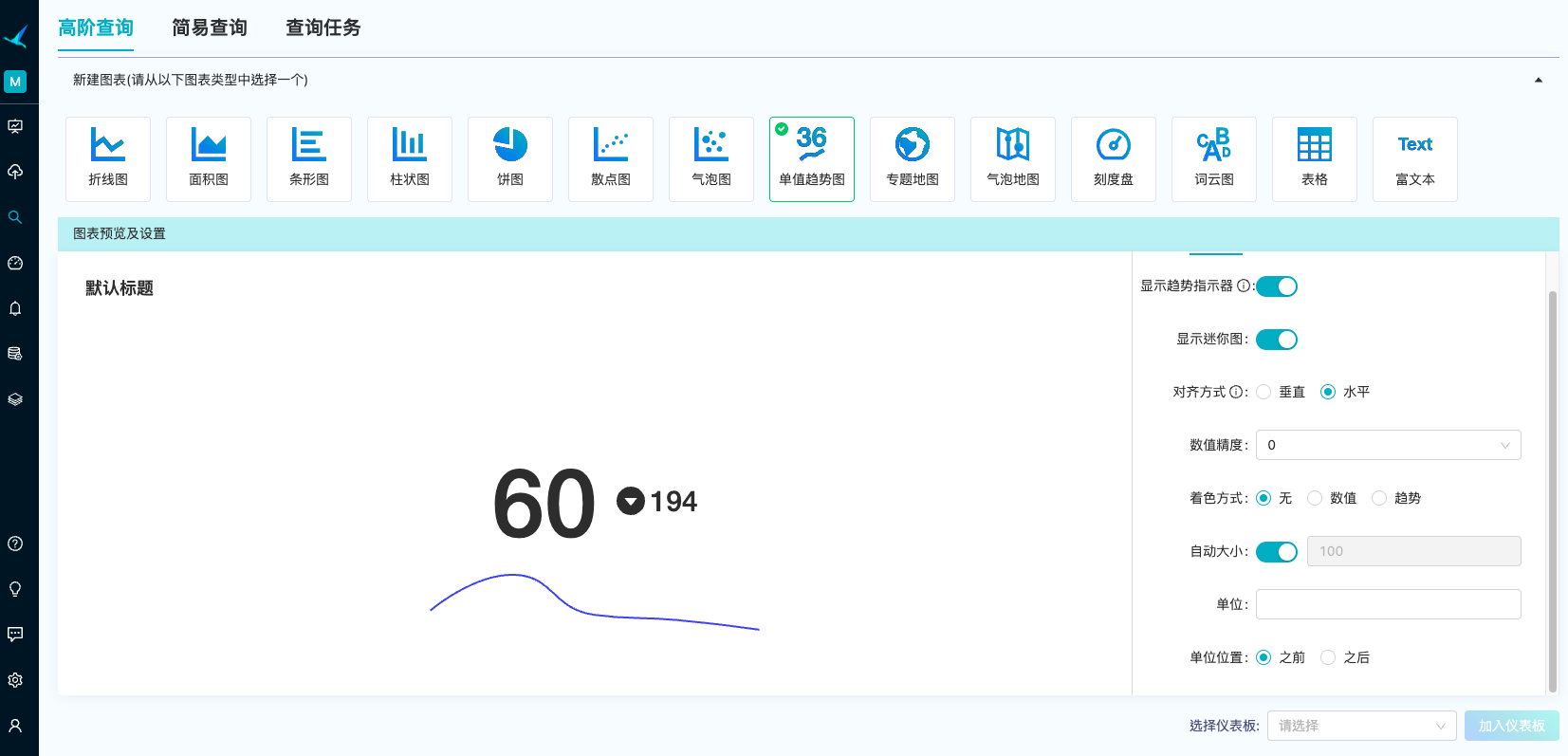
Task: Click the settings panel vertical scrollbar
Action: pos(1553,491)
